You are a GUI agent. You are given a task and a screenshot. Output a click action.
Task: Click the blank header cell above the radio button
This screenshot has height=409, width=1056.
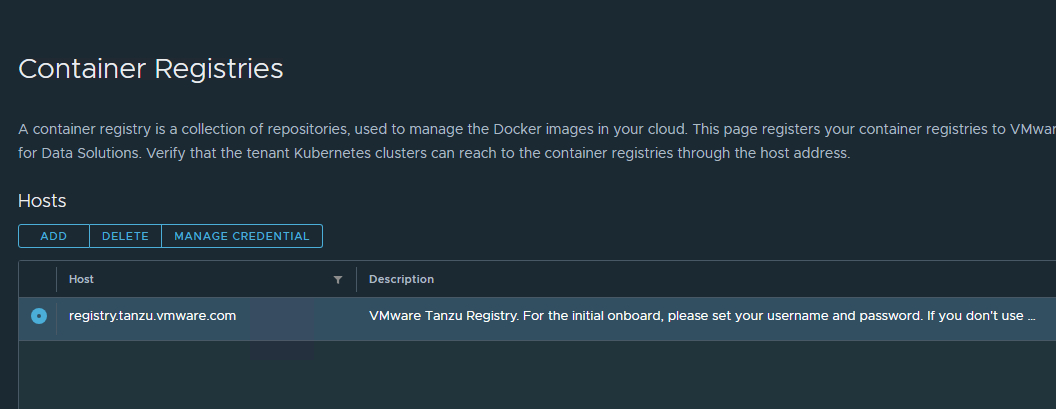coord(38,280)
